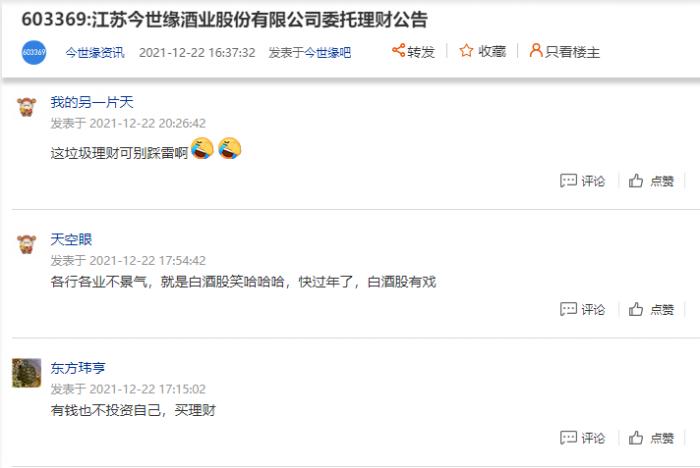Viewport: 700px width, 468px height.
Task: Like 东方玮亨's comment with thumbs-up
Action: pyautogui.click(x=636, y=438)
